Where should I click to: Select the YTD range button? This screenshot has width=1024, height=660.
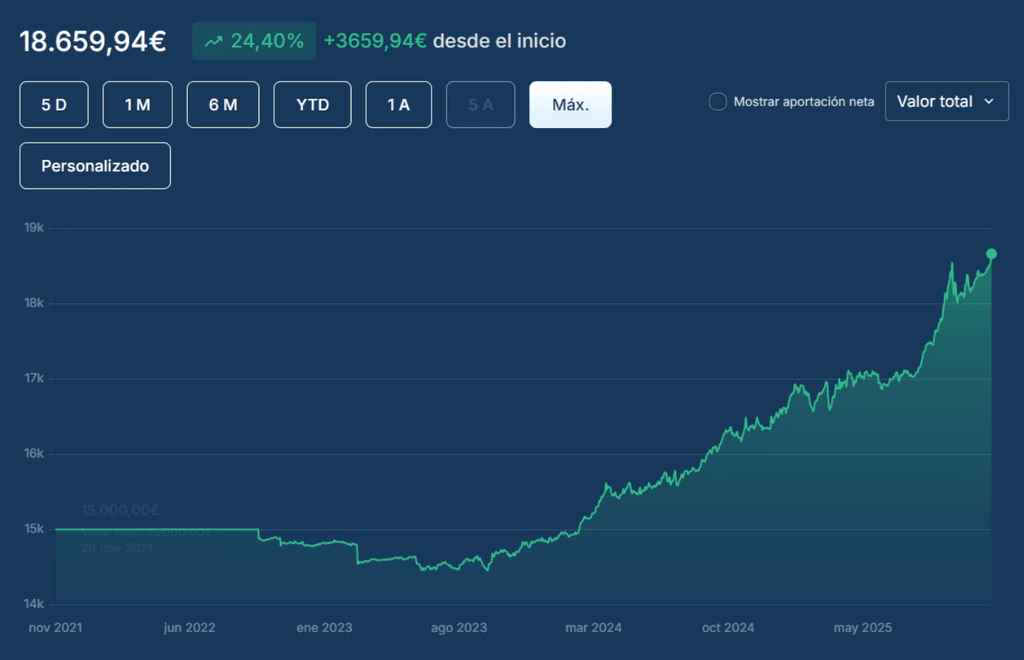(312, 105)
